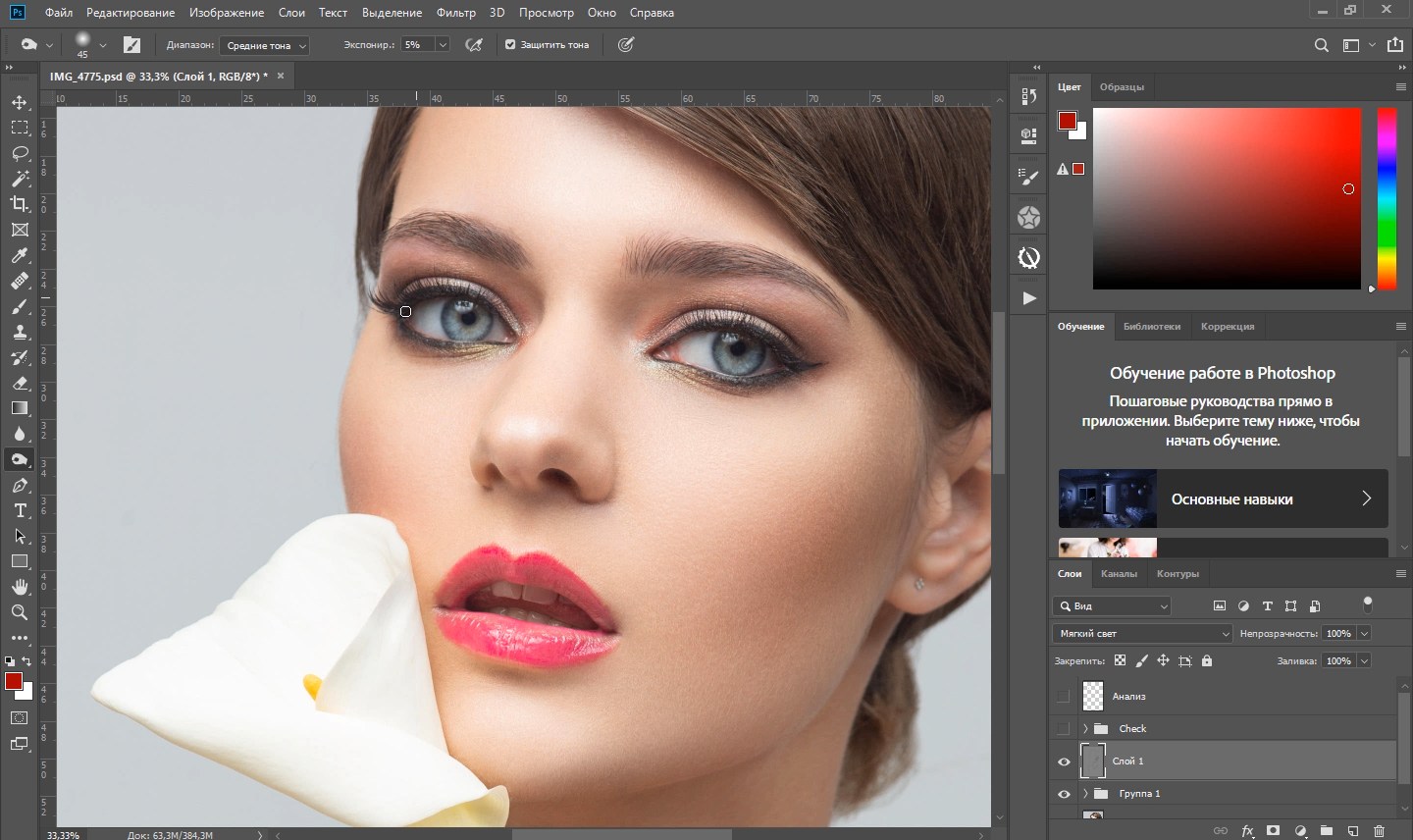
Task: Show the Анализ layer
Action: click(1064, 697)
